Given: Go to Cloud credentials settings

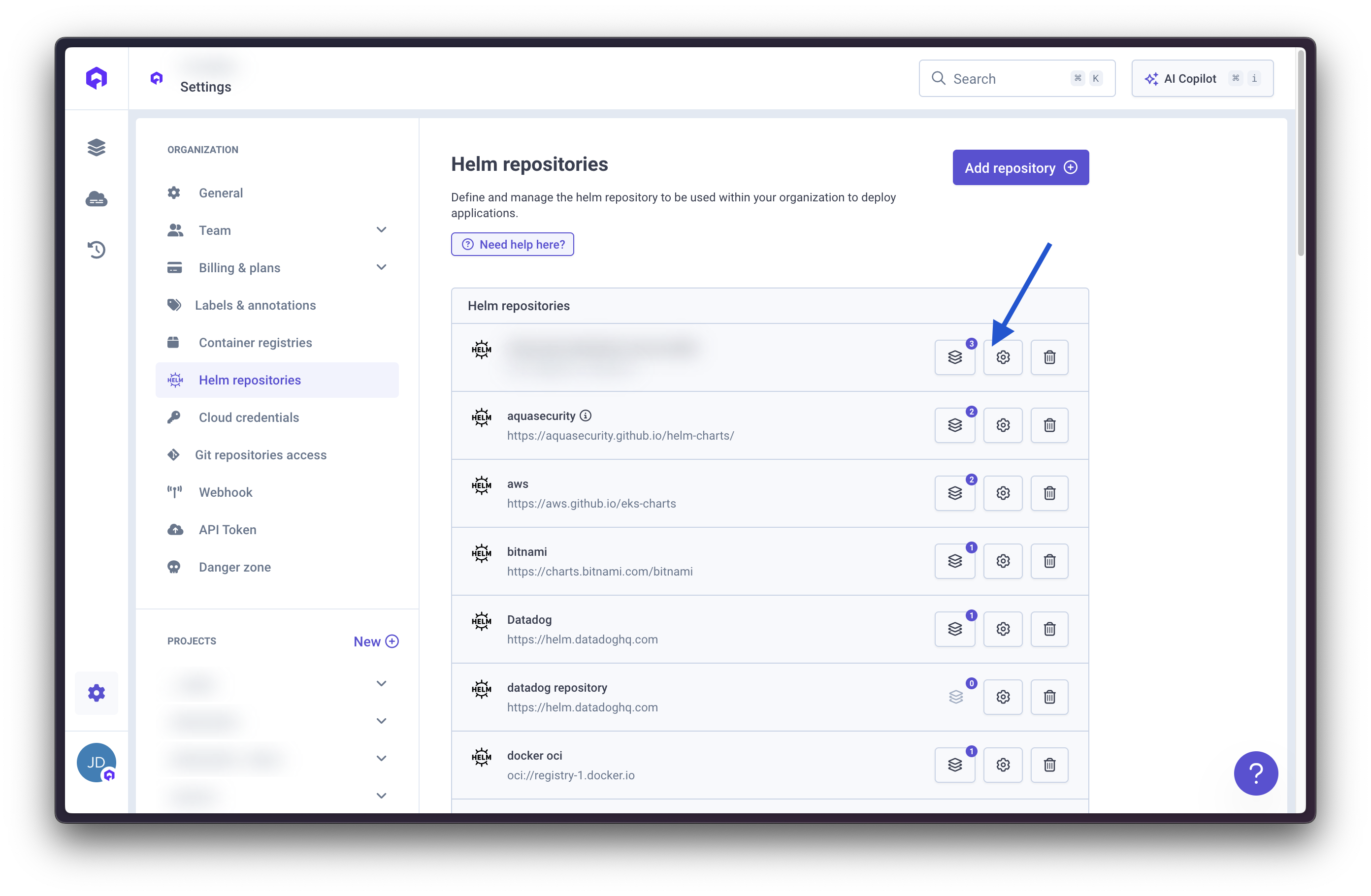Looking at the screenshot, I should pos(248,417).
